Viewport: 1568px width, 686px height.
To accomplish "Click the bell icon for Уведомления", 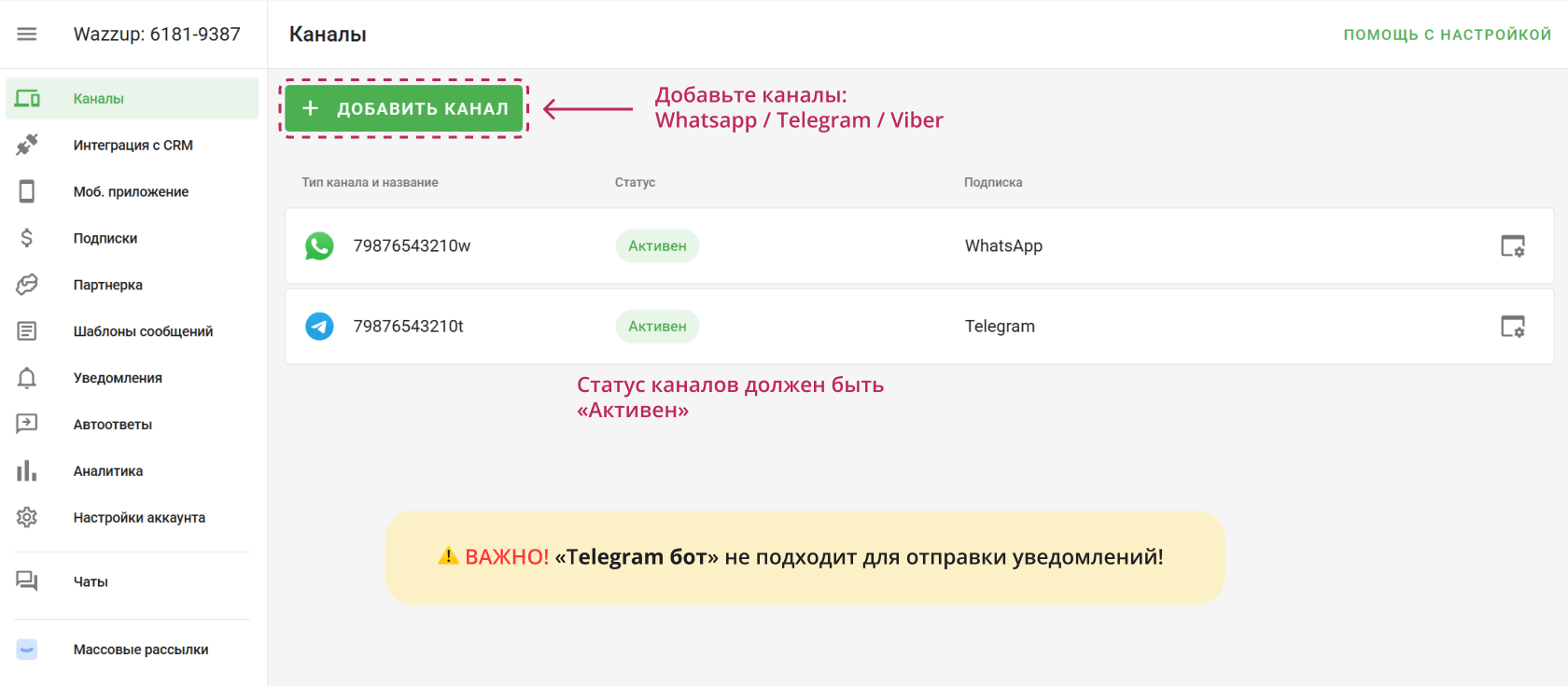I will 27,378.
